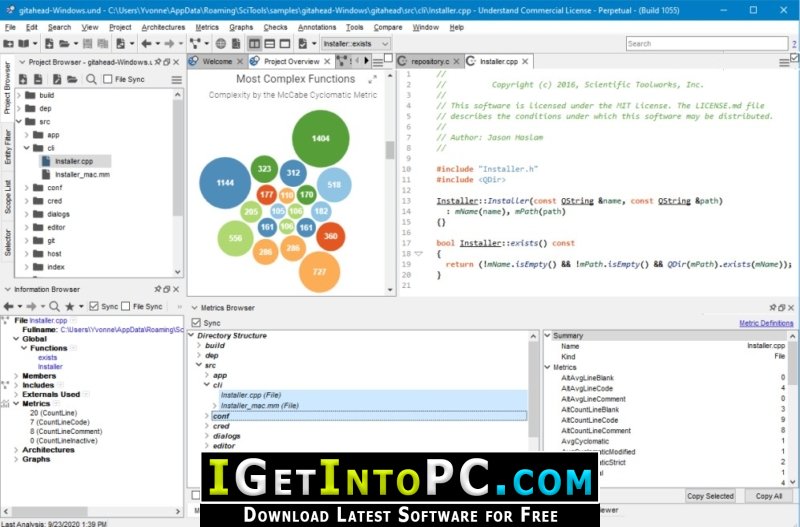
Task: Open the Installer::exists function dropdown
Action: click(x=356, y=44)
